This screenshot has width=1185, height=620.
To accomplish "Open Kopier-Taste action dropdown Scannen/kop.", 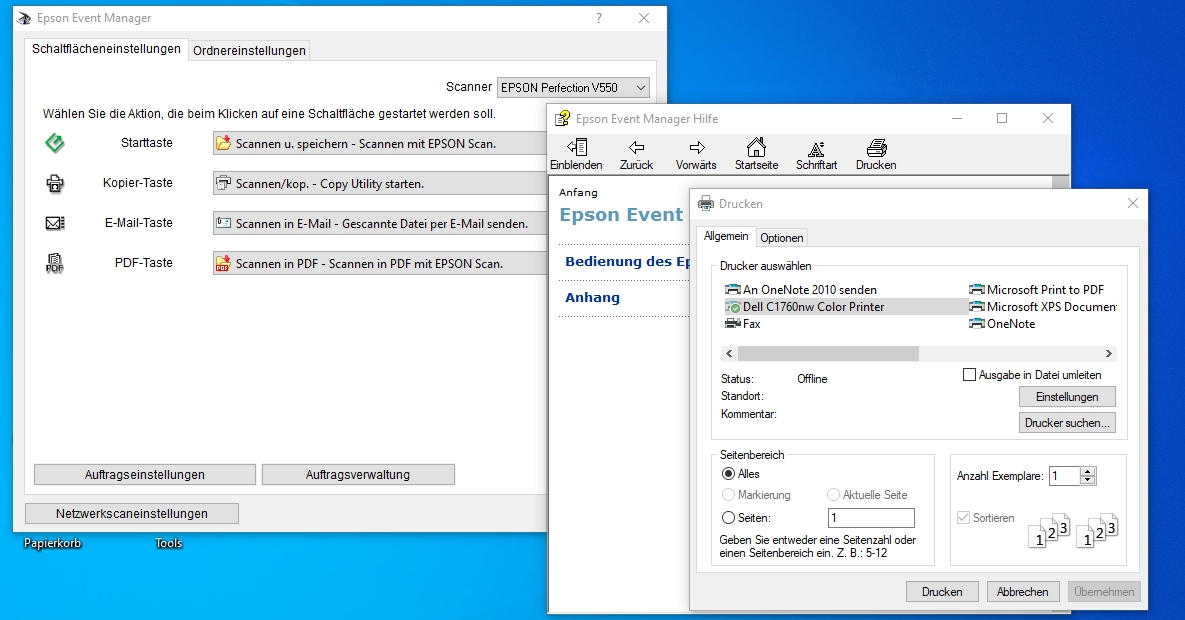I will click(379, 184).
